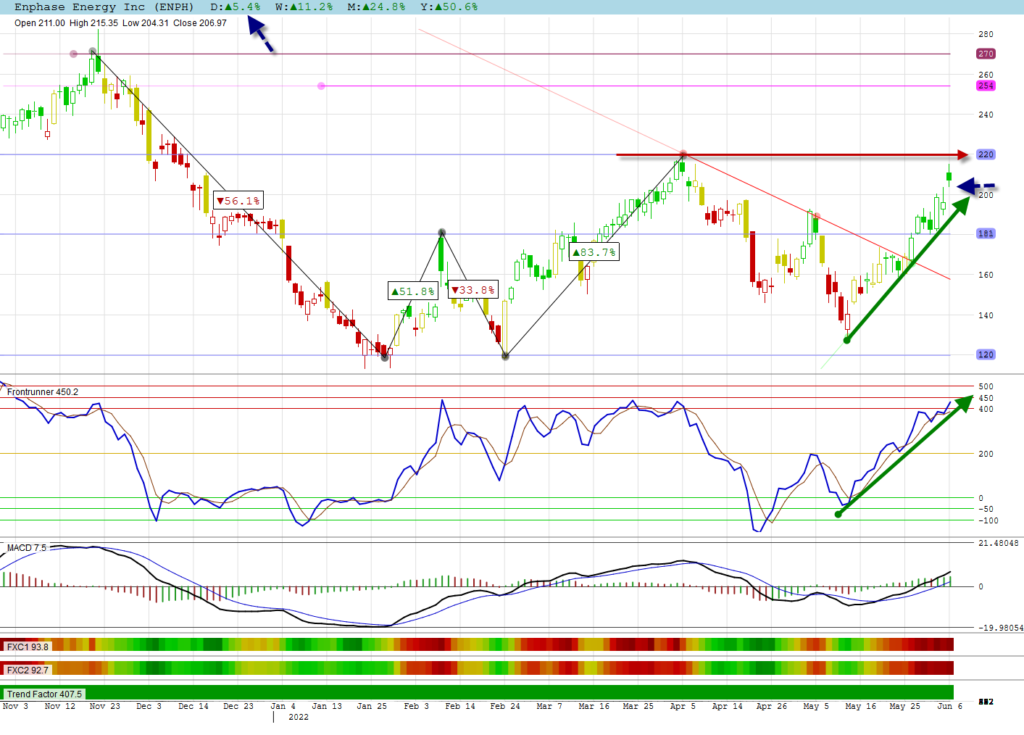This screenshot has width=1024, height=735.
Task: Click the 140 price axis label
Action: click(x=985, y=315)
